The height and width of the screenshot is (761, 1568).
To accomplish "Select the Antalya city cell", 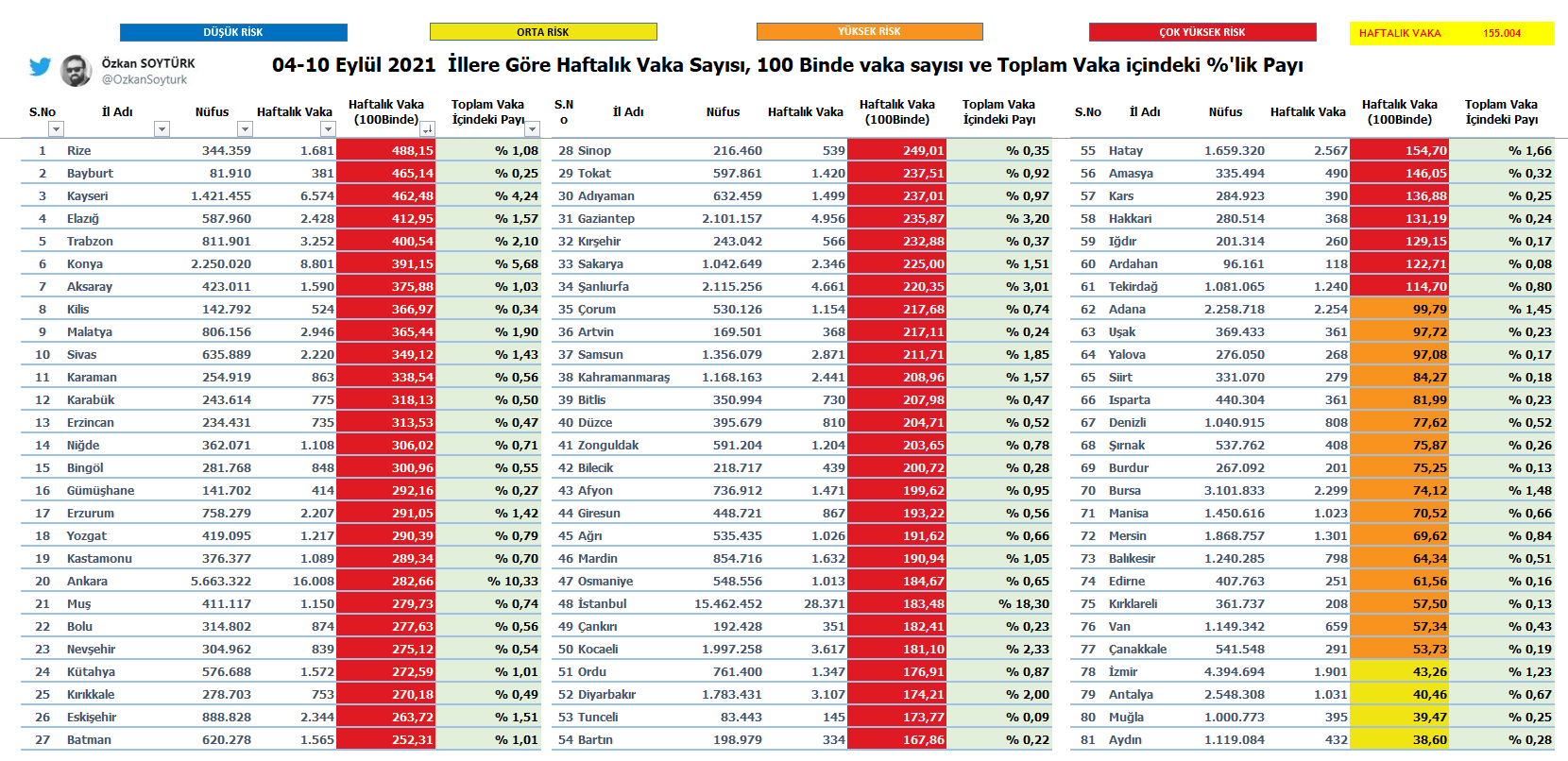I will (x=1131, y=694).
